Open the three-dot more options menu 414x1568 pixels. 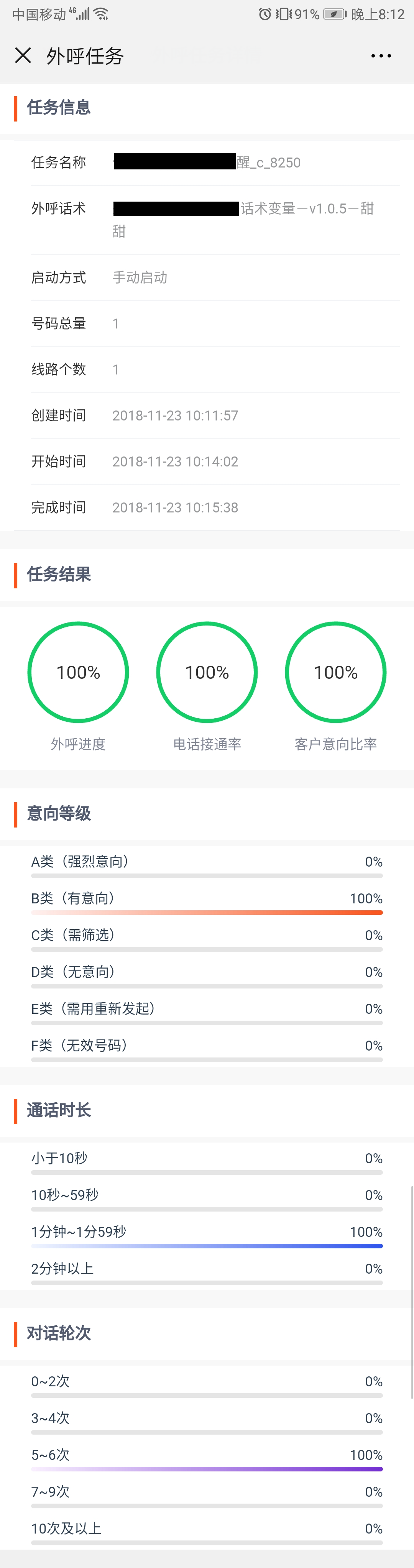coord(381,56)
